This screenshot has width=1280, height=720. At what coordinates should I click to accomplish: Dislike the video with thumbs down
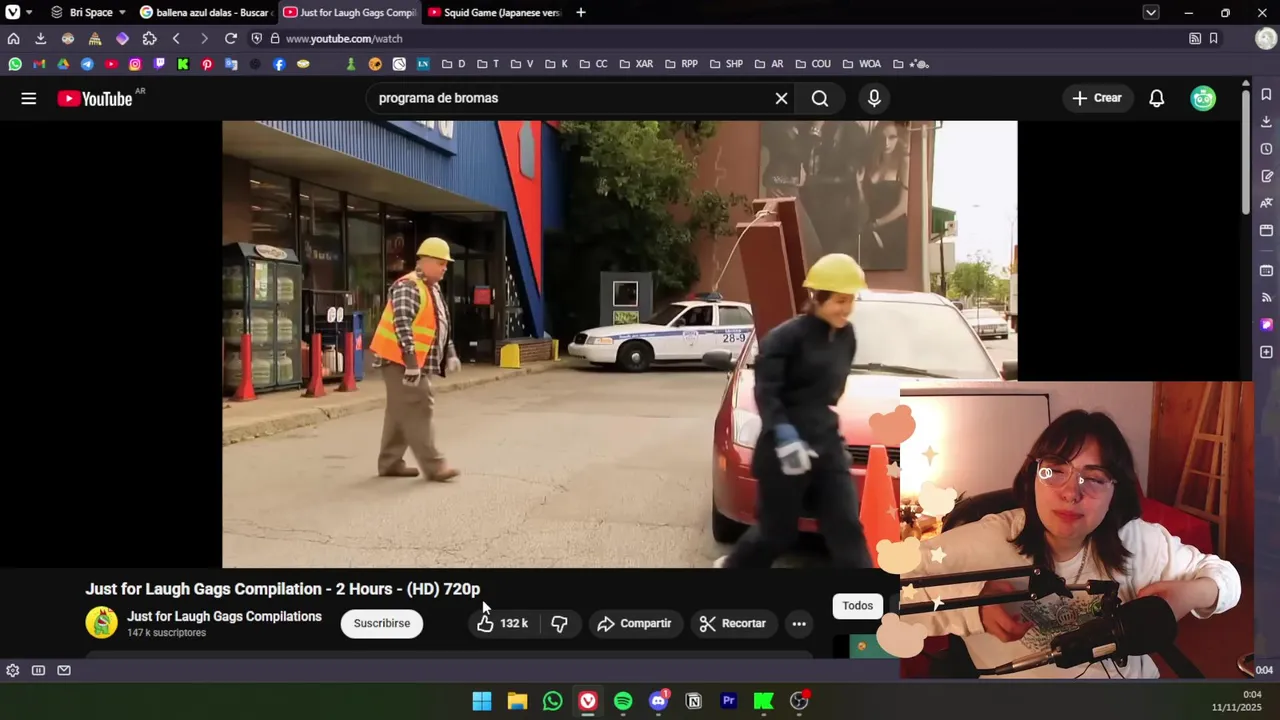(x=560, y=623)
